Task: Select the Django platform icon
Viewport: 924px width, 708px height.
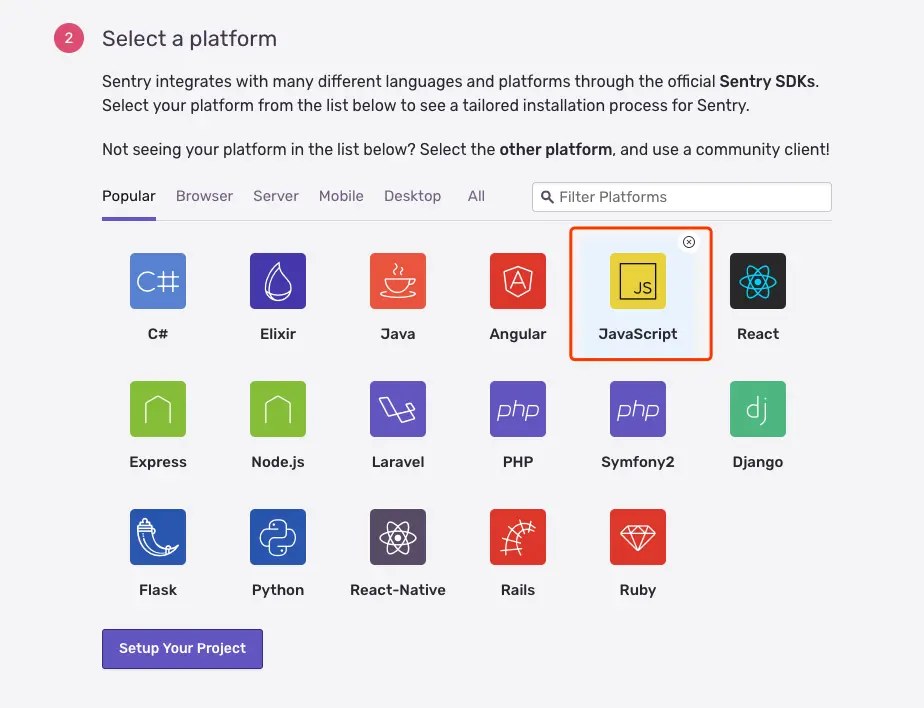Action: click(x=758, y=409)
